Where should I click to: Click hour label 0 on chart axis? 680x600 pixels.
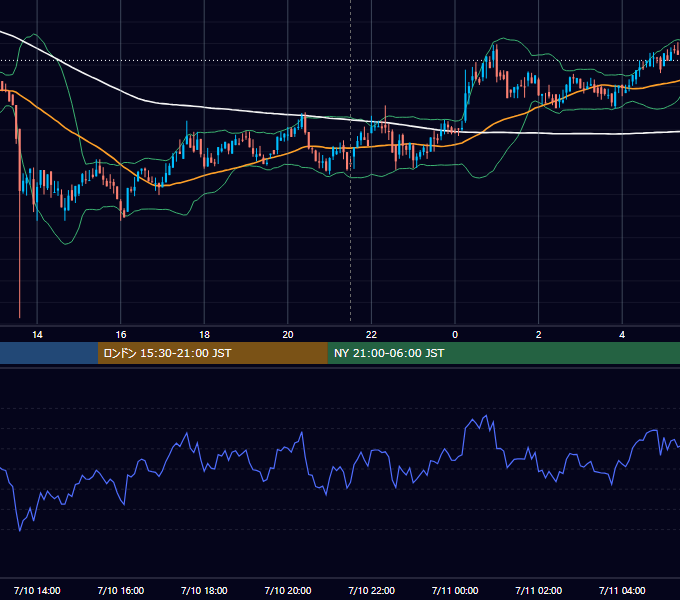click(455, 335)
